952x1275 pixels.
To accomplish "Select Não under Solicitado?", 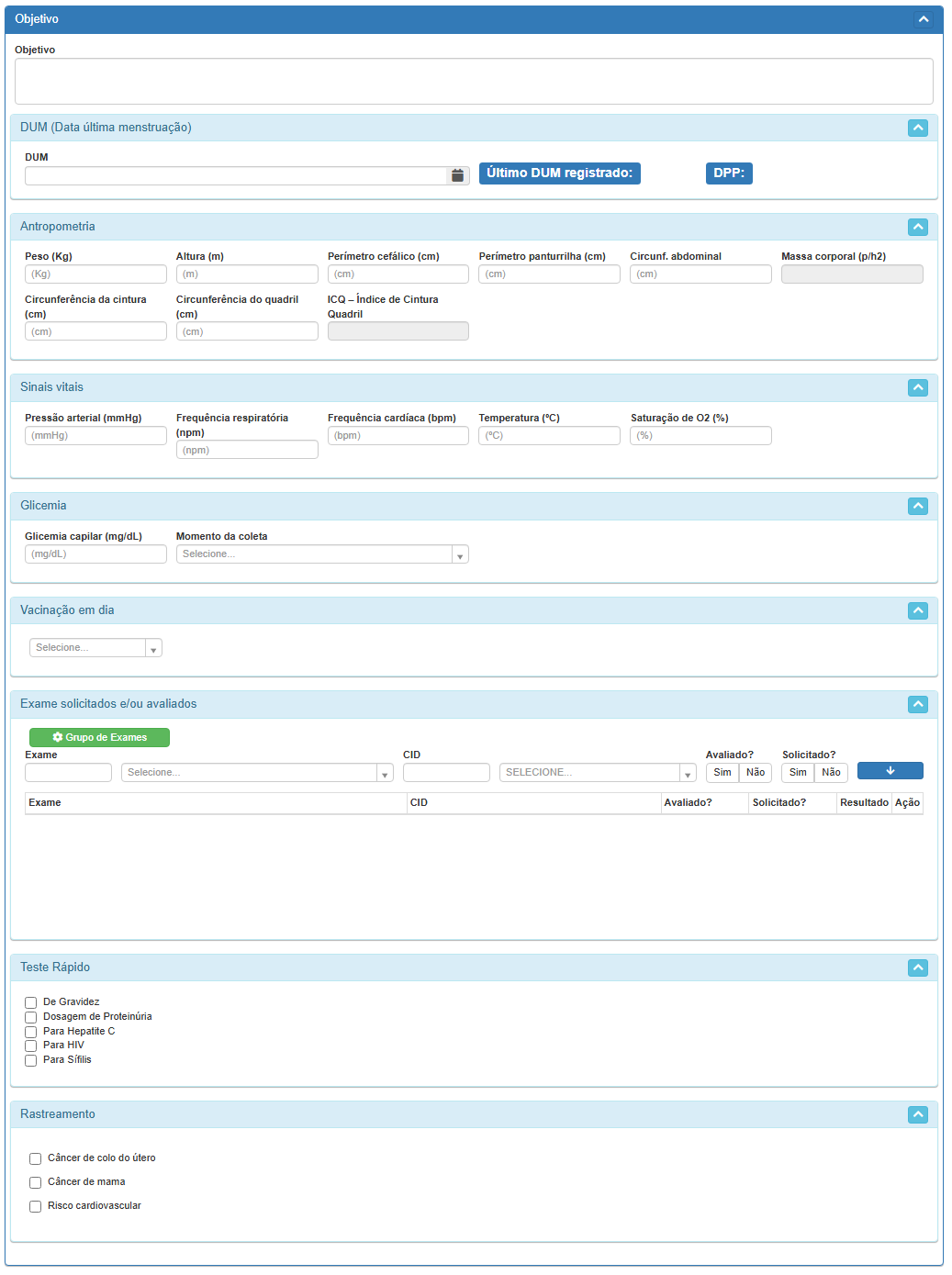I will click(x=831, y=773).
